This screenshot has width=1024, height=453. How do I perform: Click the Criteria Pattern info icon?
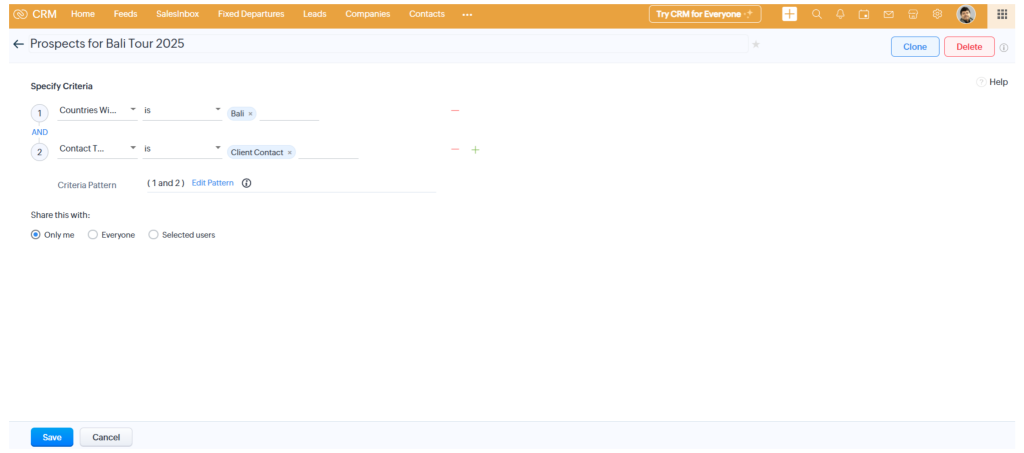pyautogui.click(x=246, y=183)
